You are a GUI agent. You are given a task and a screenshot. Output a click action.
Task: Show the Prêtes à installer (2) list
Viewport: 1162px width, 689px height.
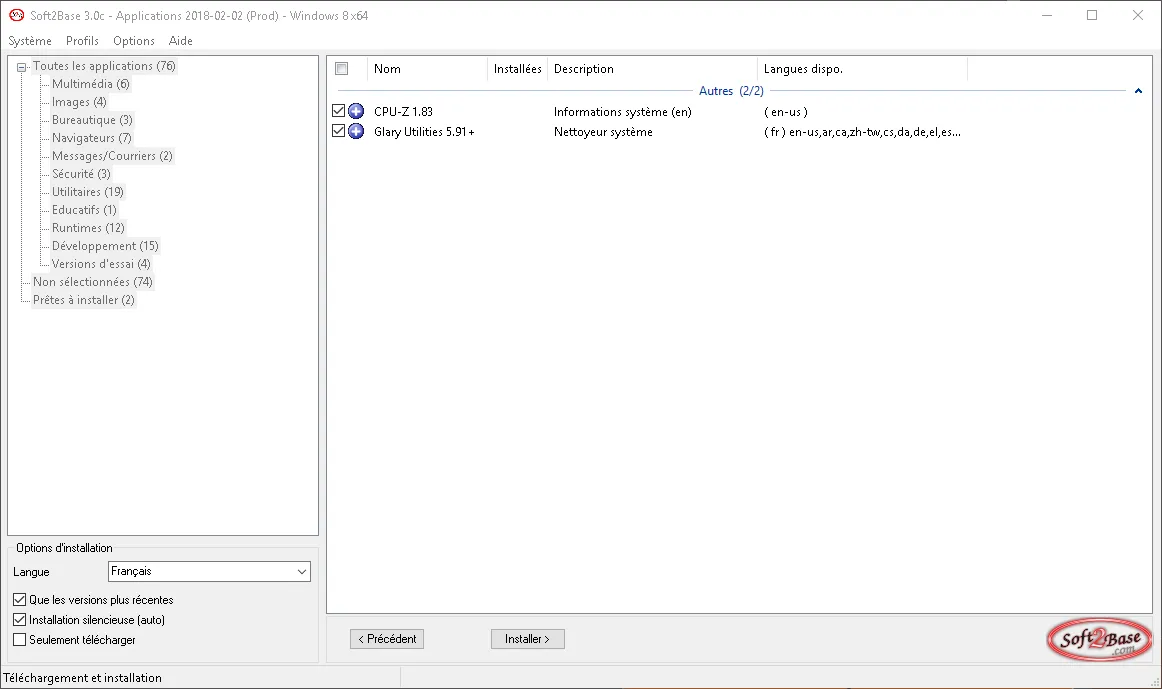coord(84,300)
